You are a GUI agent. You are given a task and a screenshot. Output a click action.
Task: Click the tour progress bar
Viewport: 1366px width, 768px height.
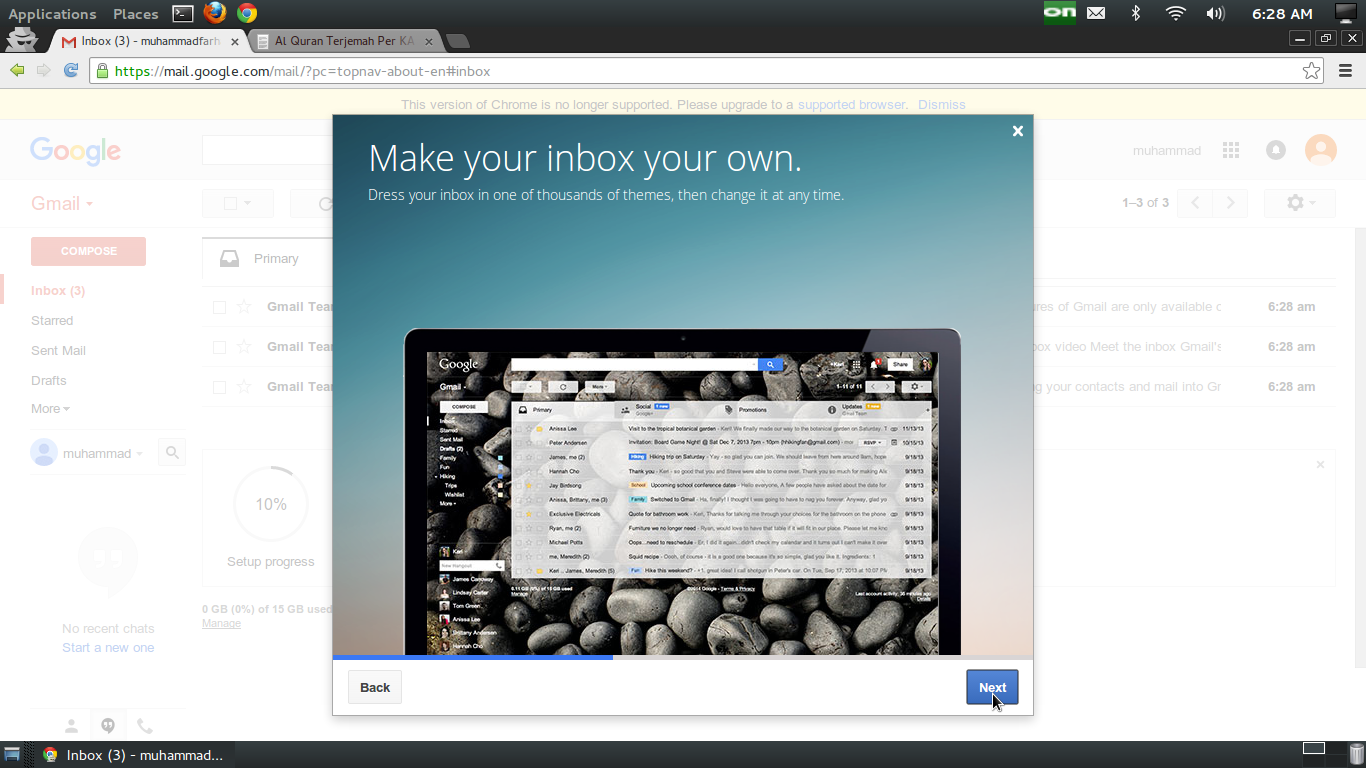(x=683, y=658)
